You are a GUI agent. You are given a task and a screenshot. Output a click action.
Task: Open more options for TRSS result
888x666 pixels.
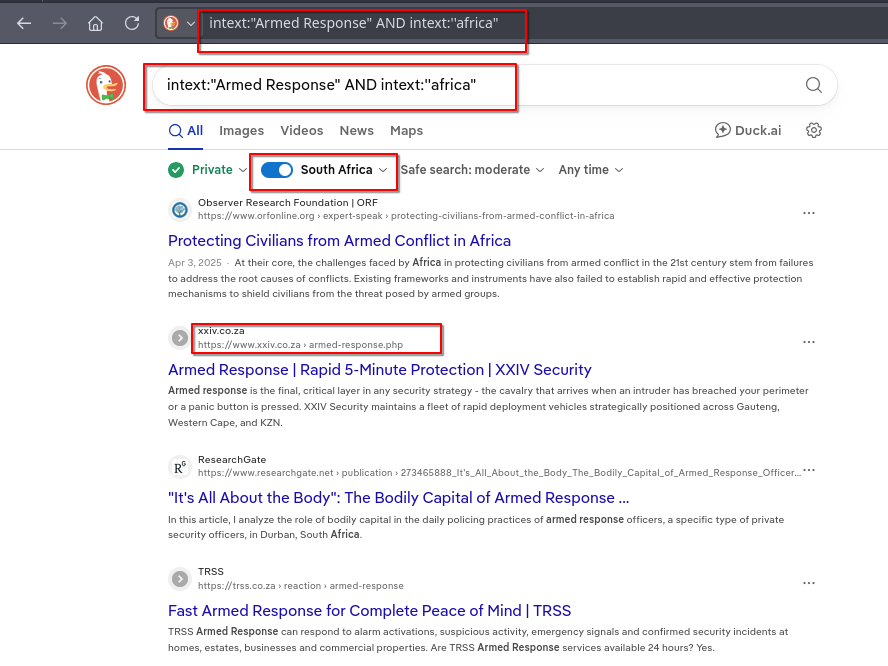[809, 583]
